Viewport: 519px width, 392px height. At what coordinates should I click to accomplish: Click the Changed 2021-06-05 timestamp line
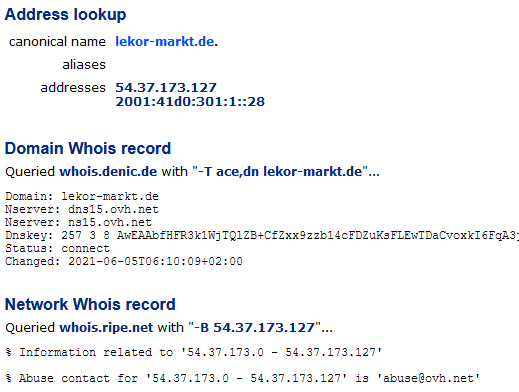pos(124,261)
